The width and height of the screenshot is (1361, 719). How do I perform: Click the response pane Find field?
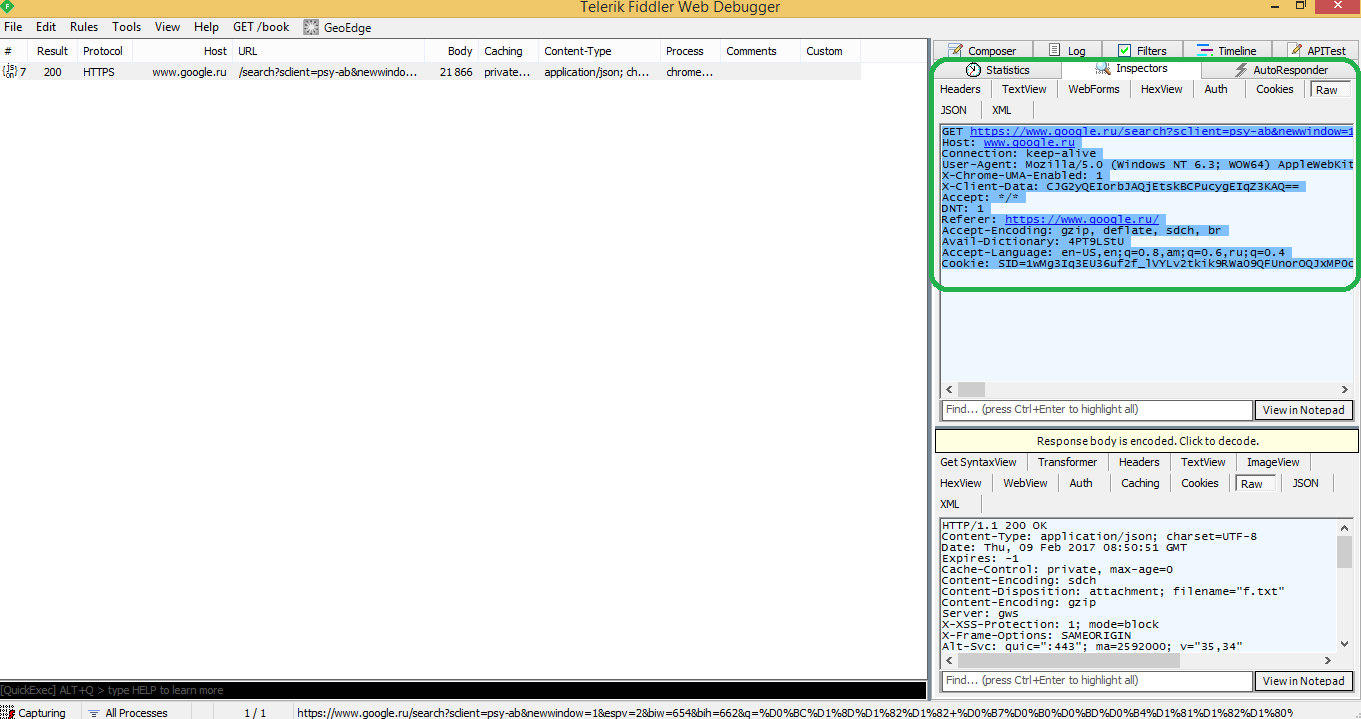click(x=1097, y=681)
